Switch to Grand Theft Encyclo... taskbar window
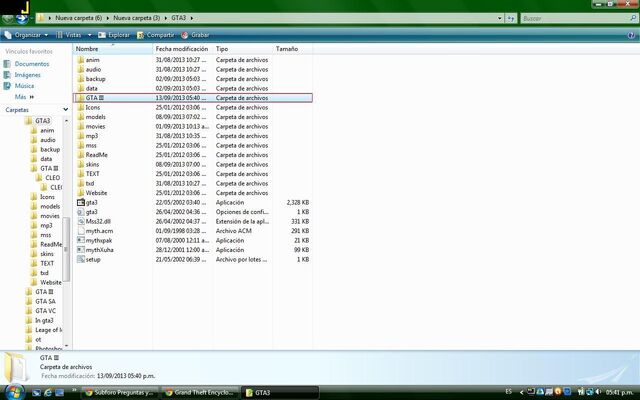This screenshot has width=640, height=400. [199, 393]
